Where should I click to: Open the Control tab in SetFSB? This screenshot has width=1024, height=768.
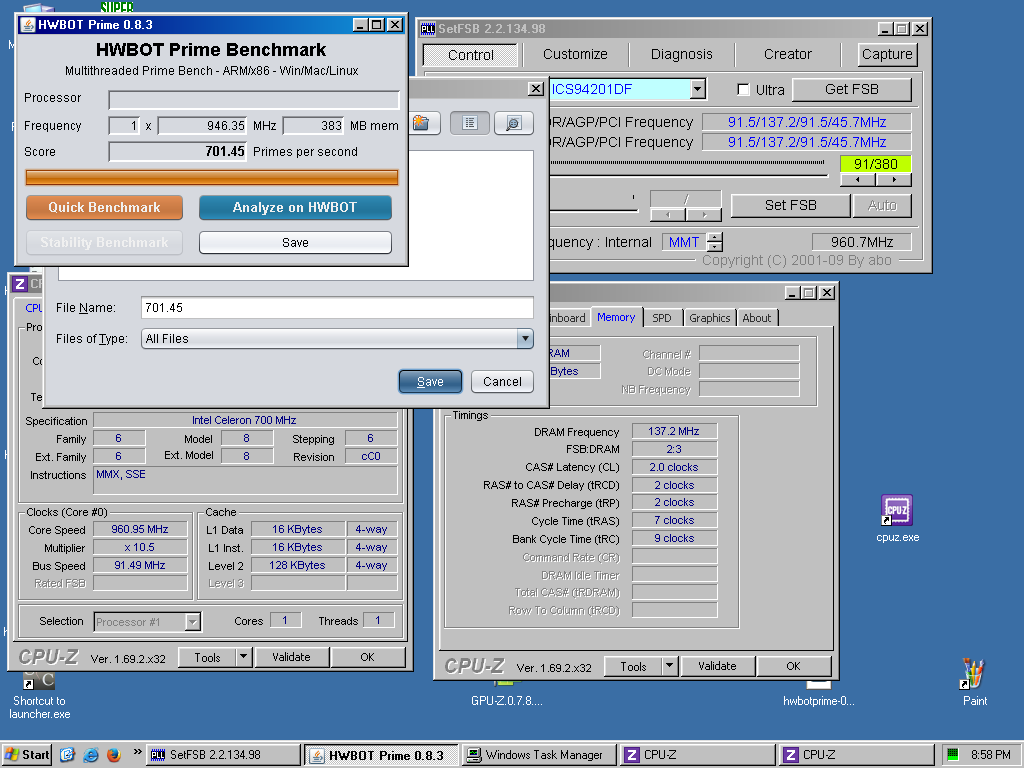tap(470, 55)
